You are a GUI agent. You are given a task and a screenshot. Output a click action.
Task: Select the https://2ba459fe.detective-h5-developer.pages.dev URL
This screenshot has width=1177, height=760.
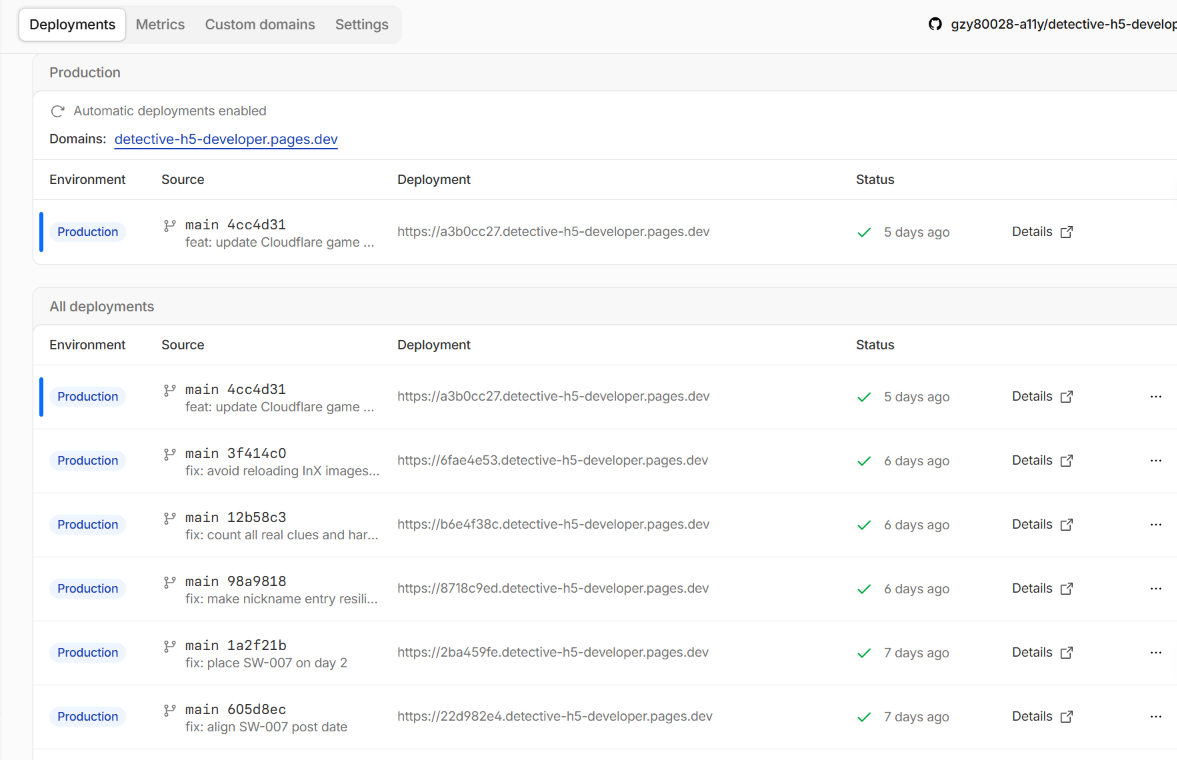(x=553, y=652)
